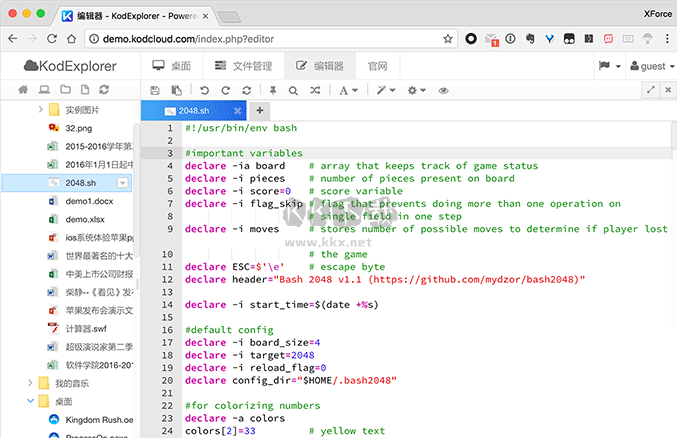Expand the 实例图片 folder

[x=41, y=110]
